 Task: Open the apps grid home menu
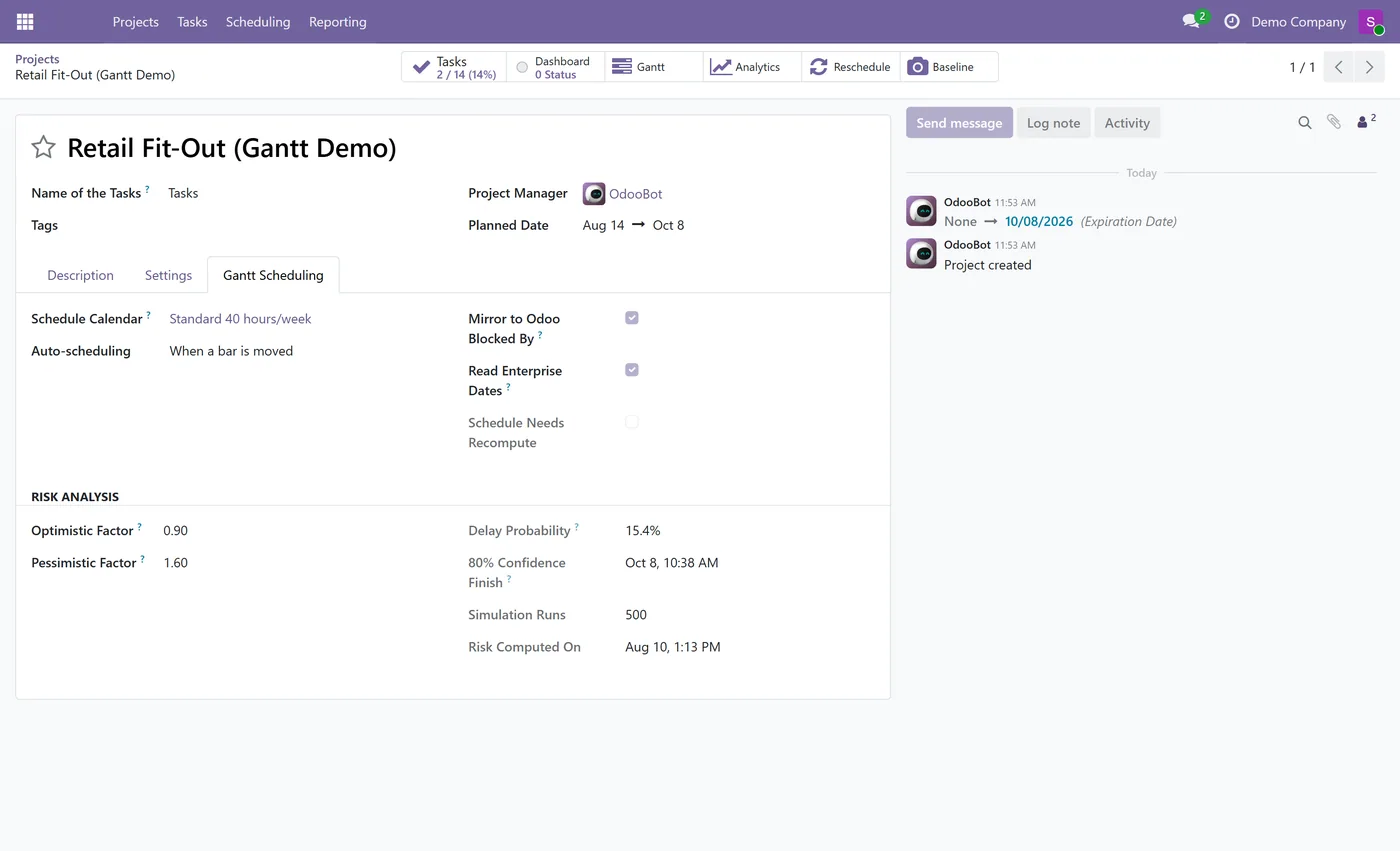(x=25, y=21)
